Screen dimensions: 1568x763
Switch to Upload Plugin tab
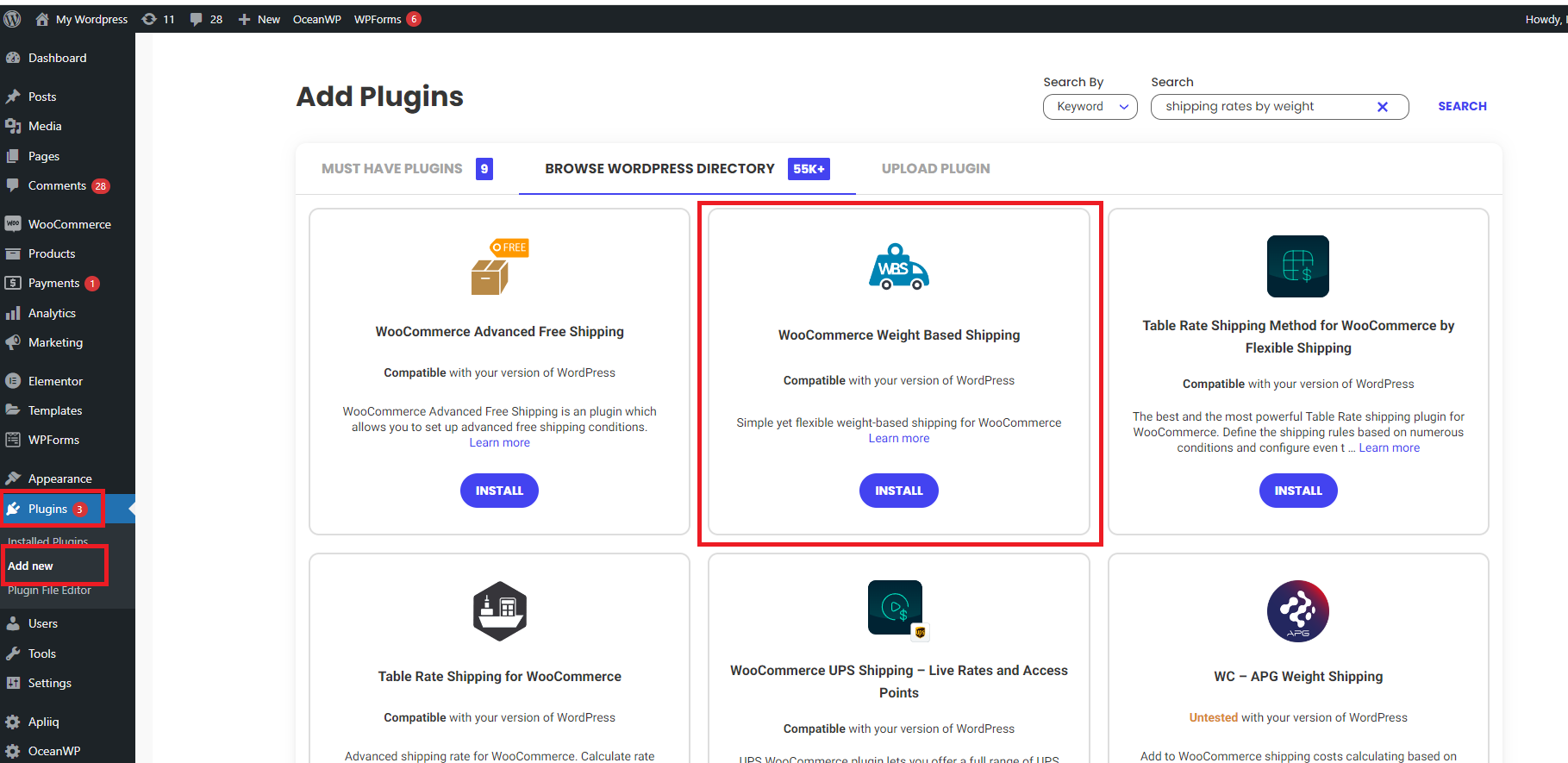tap(935, 168)
